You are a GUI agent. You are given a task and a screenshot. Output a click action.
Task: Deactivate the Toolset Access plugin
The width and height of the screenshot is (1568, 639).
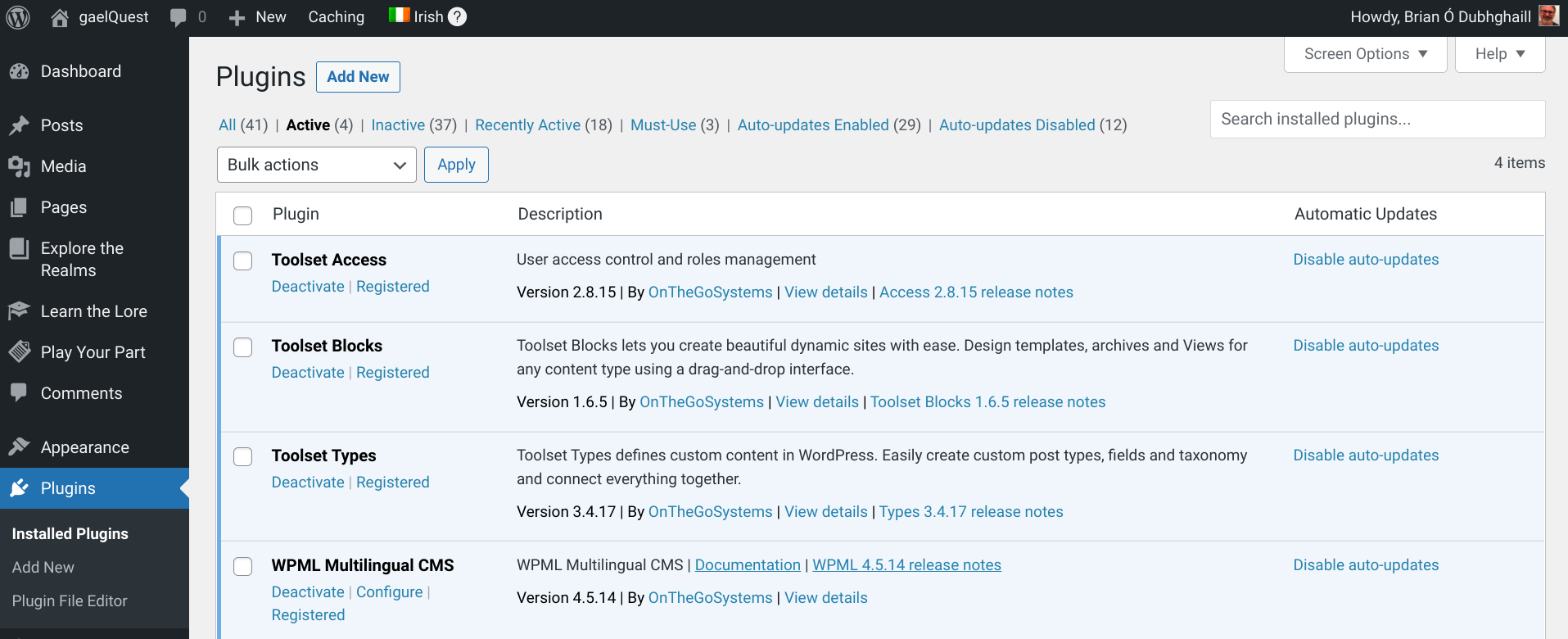[308, 286]
